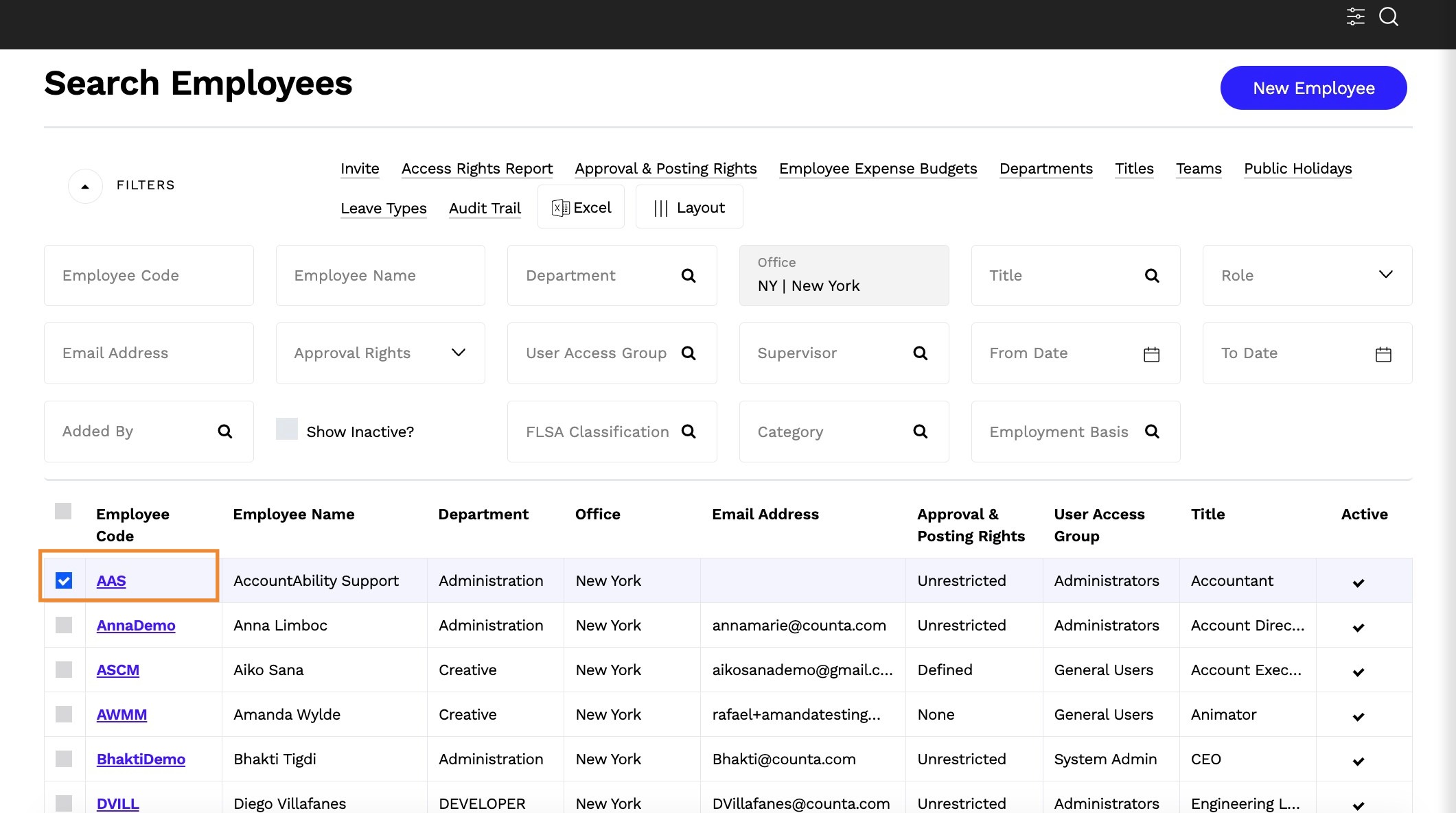The width and height of the screenshot is (1456, 813).
Task: Click the Department column header
Action: [483, 515]
